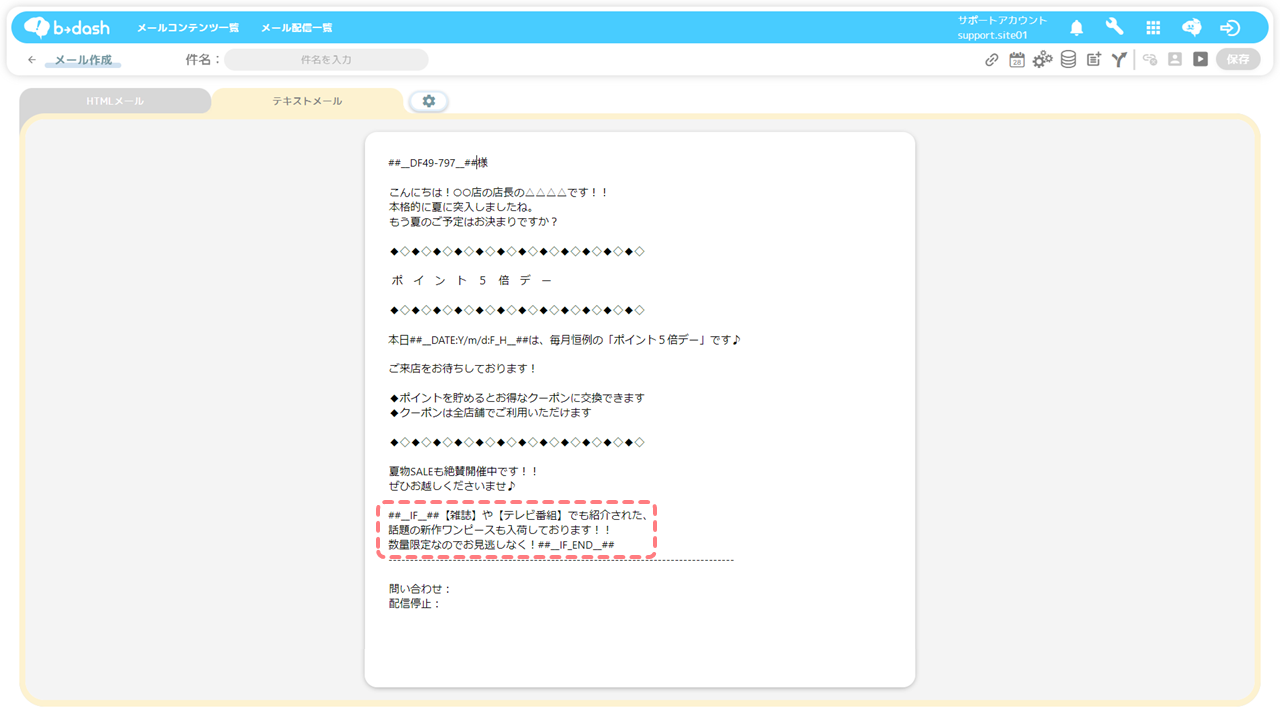Click the add content block icon
Screen dimensions: 1280x720
click(1094, 60)
